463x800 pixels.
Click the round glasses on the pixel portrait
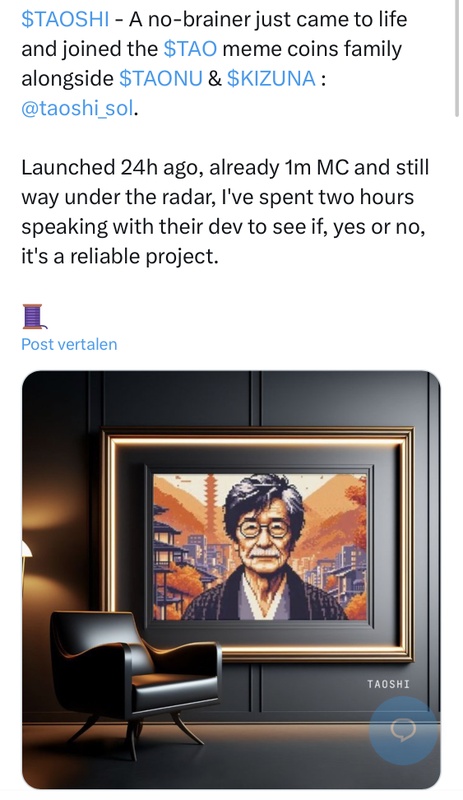click(264, 528)
